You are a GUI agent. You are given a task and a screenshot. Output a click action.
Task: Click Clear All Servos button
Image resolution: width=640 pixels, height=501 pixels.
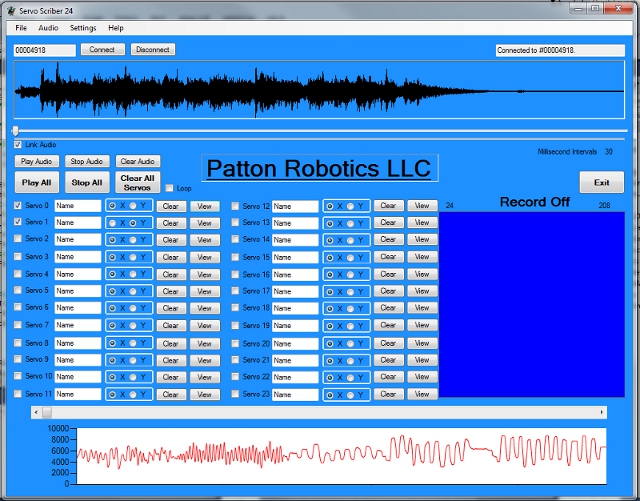(x=138, y=182)
